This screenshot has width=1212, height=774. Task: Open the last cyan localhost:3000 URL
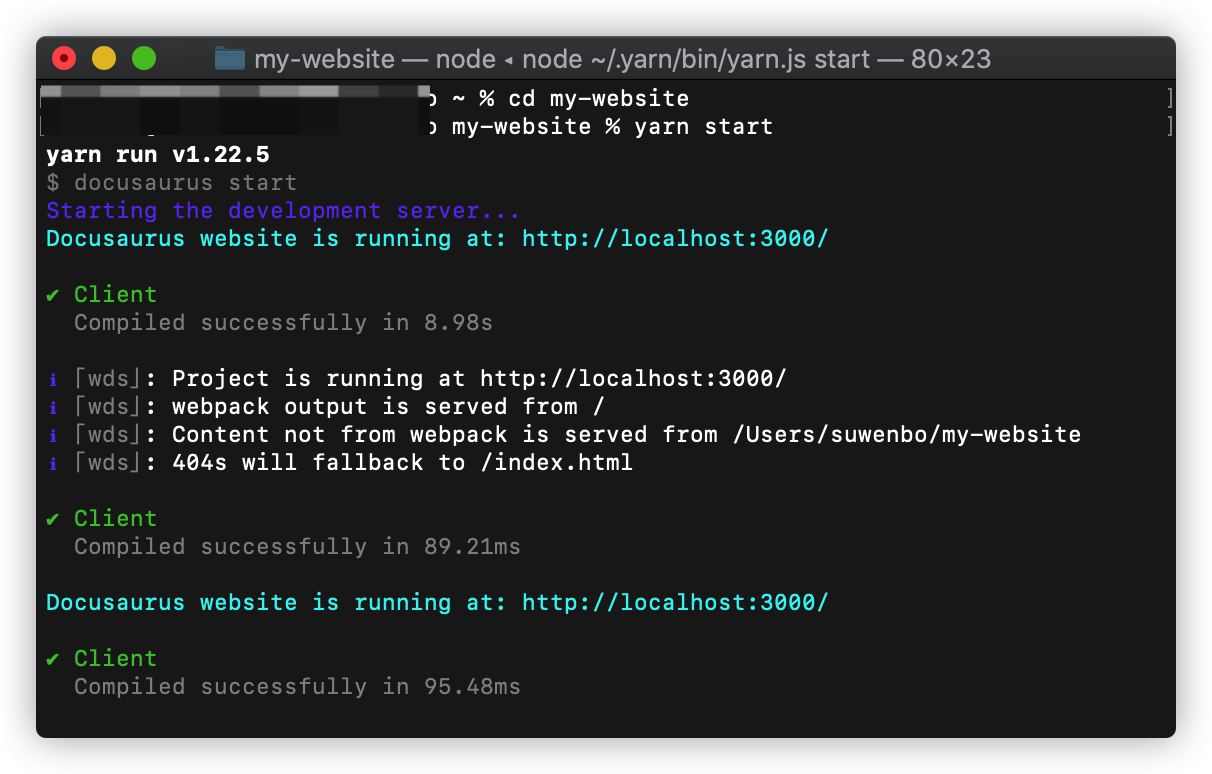click(675, 603)
